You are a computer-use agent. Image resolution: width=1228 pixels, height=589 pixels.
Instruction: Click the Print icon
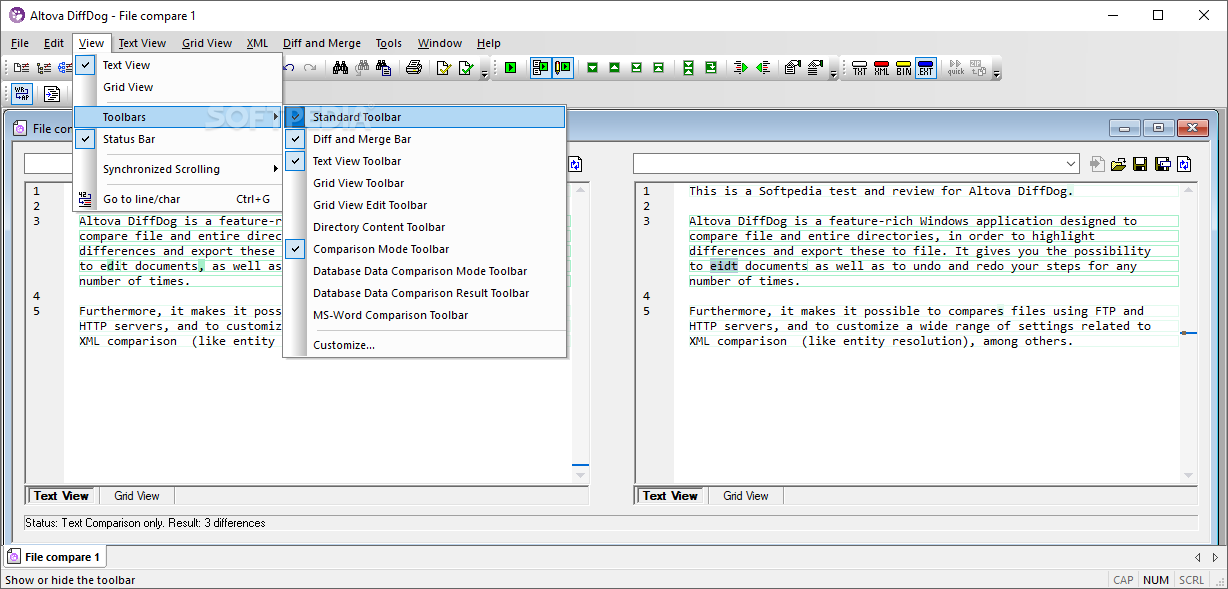(413, 68)
